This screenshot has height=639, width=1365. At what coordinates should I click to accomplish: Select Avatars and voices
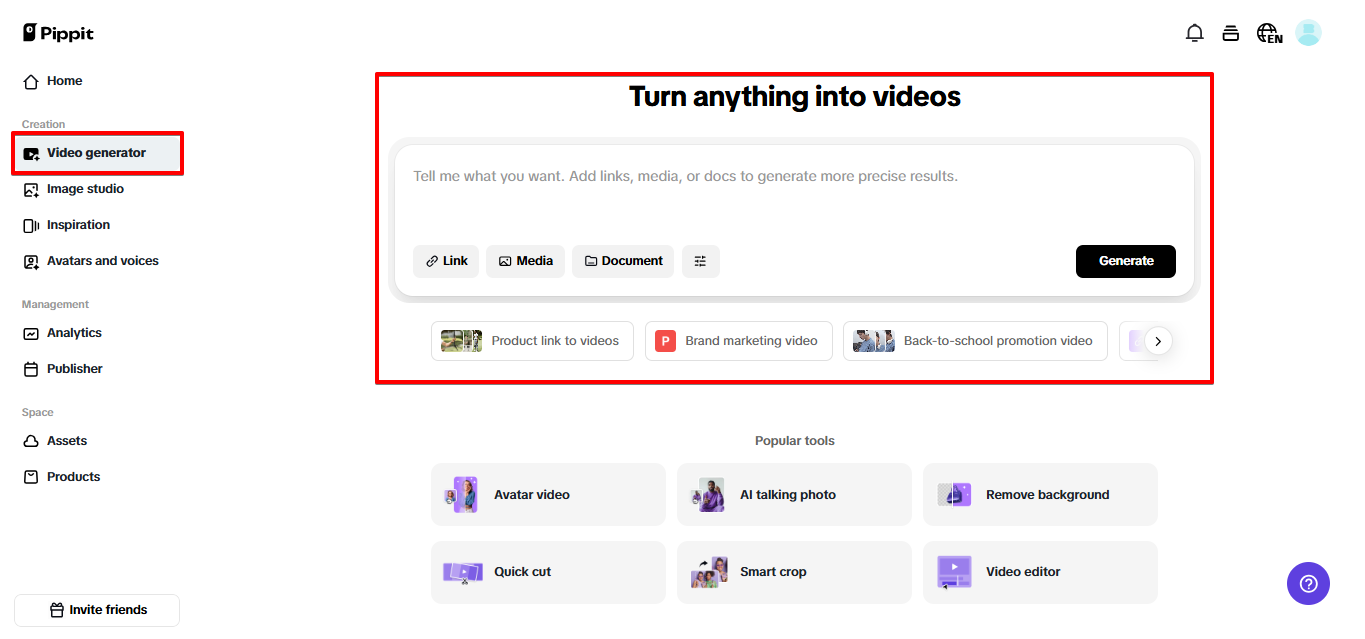(102, 260)
